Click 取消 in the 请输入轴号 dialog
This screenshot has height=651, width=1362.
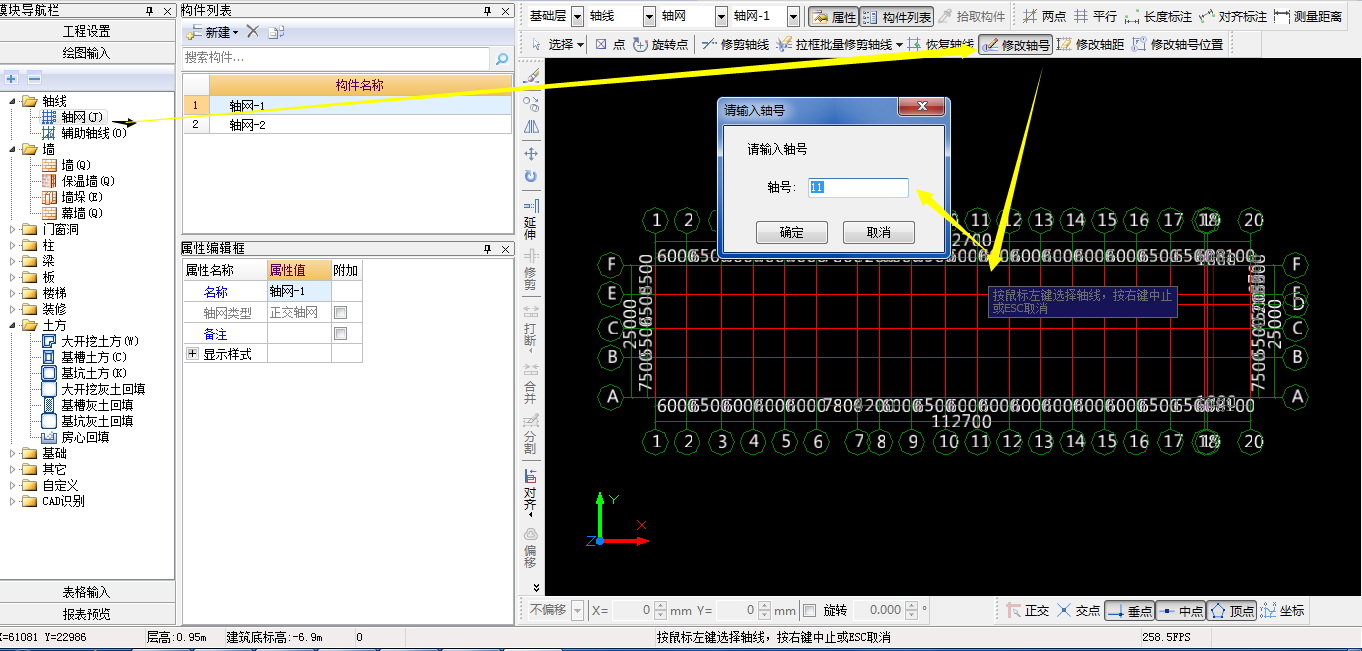[x=878, y=232]
